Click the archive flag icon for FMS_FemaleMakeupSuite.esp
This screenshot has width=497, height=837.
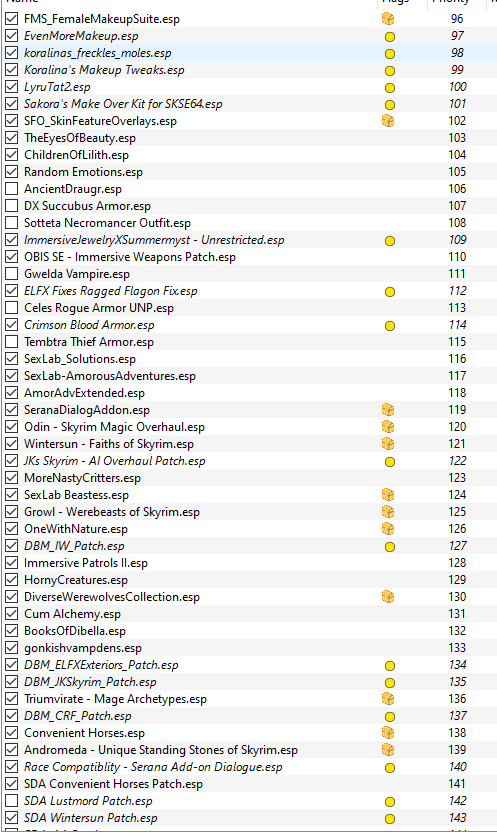tap(388, 19)
